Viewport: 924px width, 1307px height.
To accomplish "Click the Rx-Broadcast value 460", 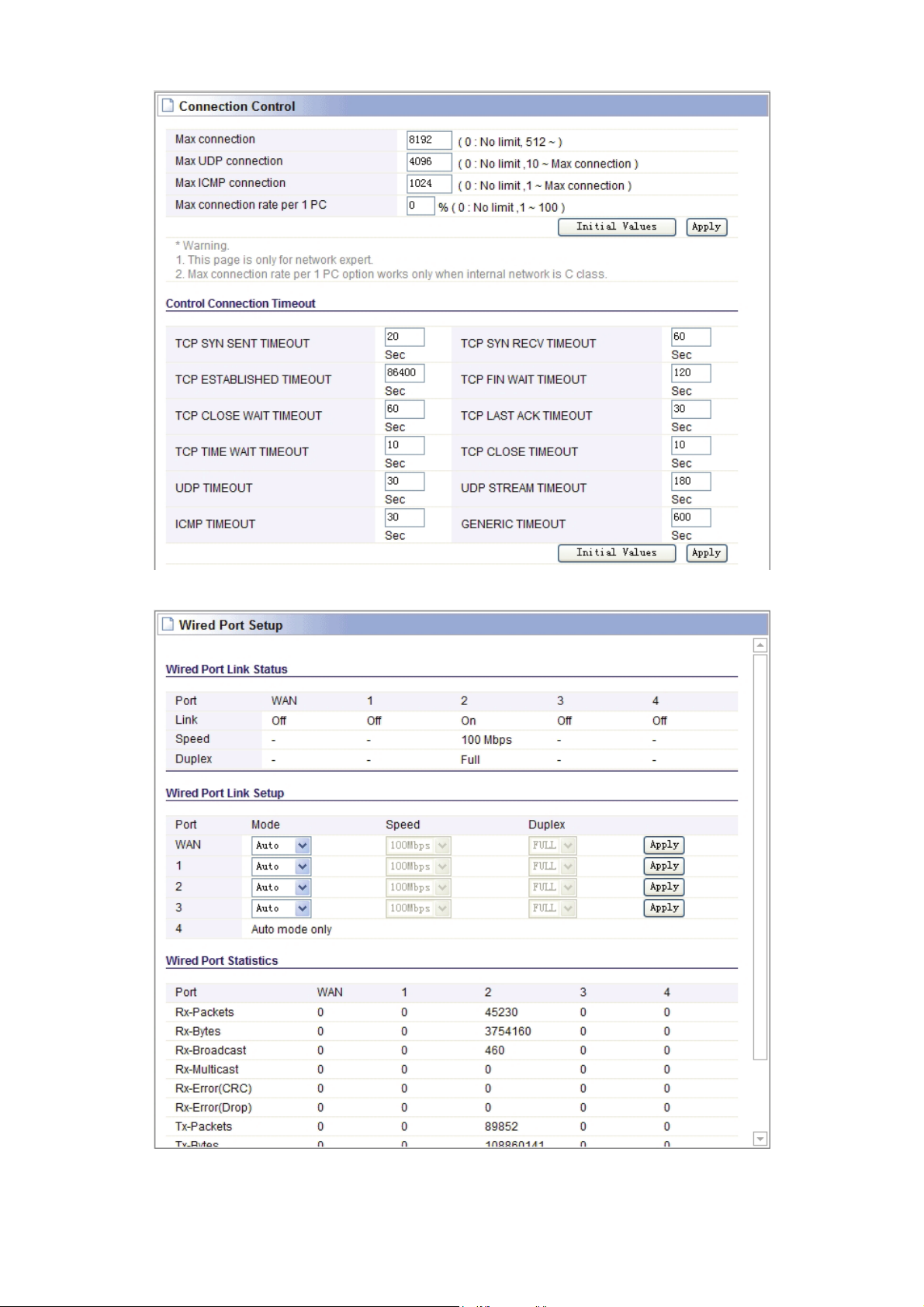I will pos(495,1050).
